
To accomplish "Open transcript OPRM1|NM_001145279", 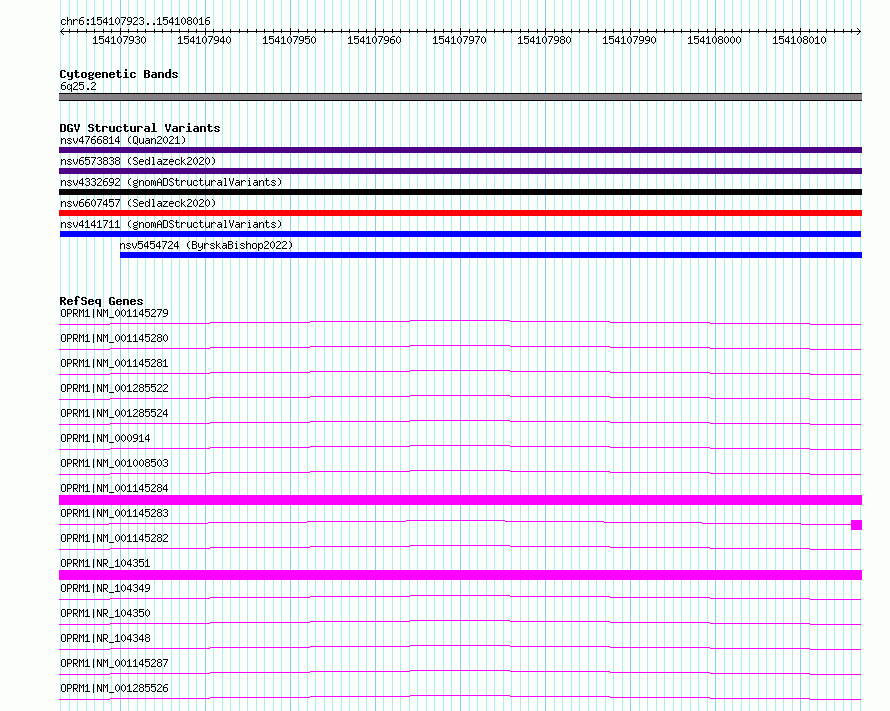I will click(x=114, y=313).
